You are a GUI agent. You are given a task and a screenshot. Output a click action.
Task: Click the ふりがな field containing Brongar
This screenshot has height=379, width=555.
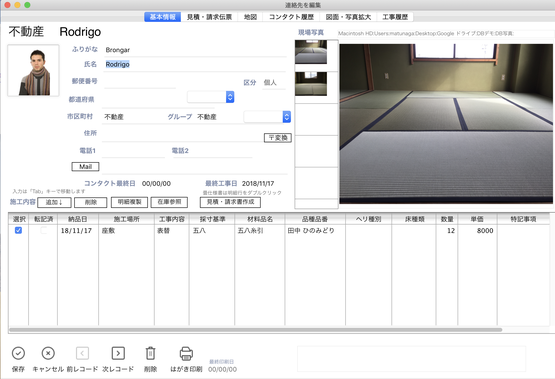click(195, 50)
